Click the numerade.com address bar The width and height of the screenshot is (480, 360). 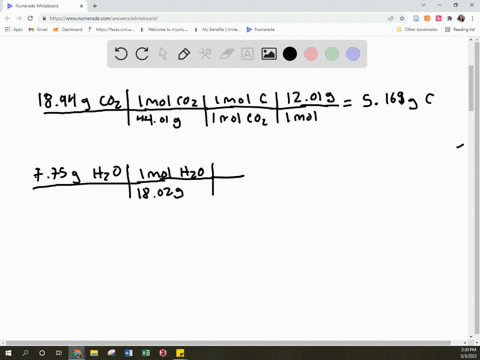coord(213,18)
